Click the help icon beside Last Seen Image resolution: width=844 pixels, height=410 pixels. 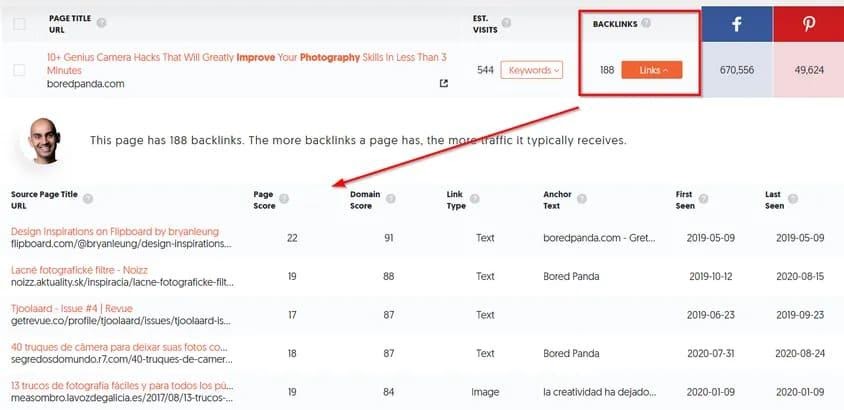(792, 199)
